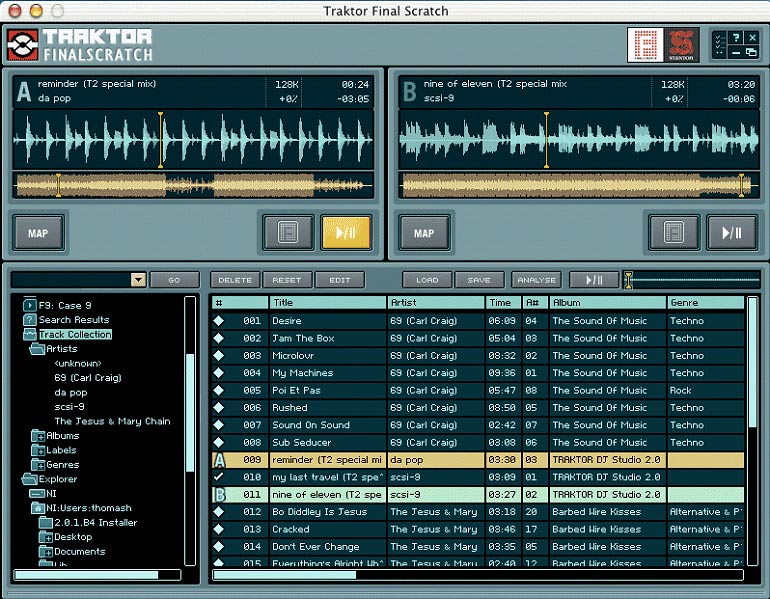The width and height of the screenshot is (770, 599).
Task: Click the NI:Users:thomash home folder icon
Action: [x=37, y=508]
